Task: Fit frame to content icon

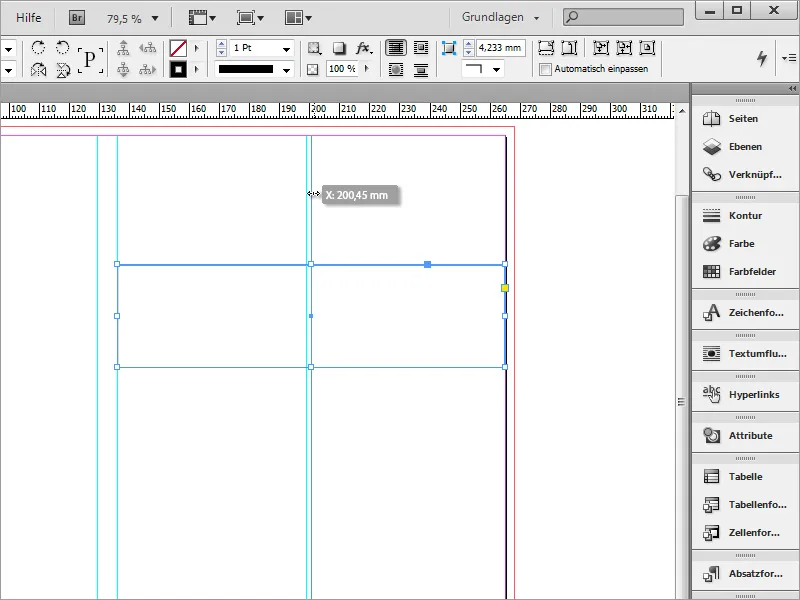Action: tap(624, 48)
